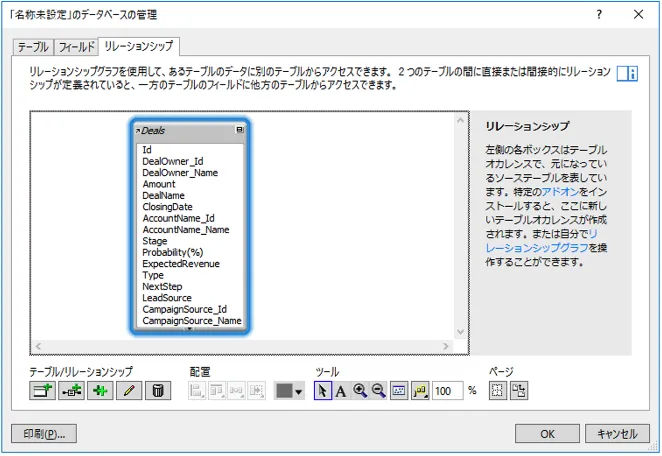
Task: Click the first arrange alignment icon
Action: tap(197, 391)
